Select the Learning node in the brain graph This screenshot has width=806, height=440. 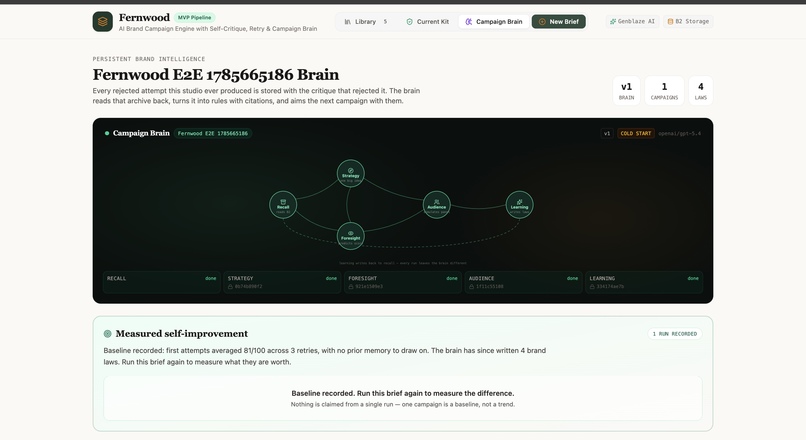[x=519, y=205]
